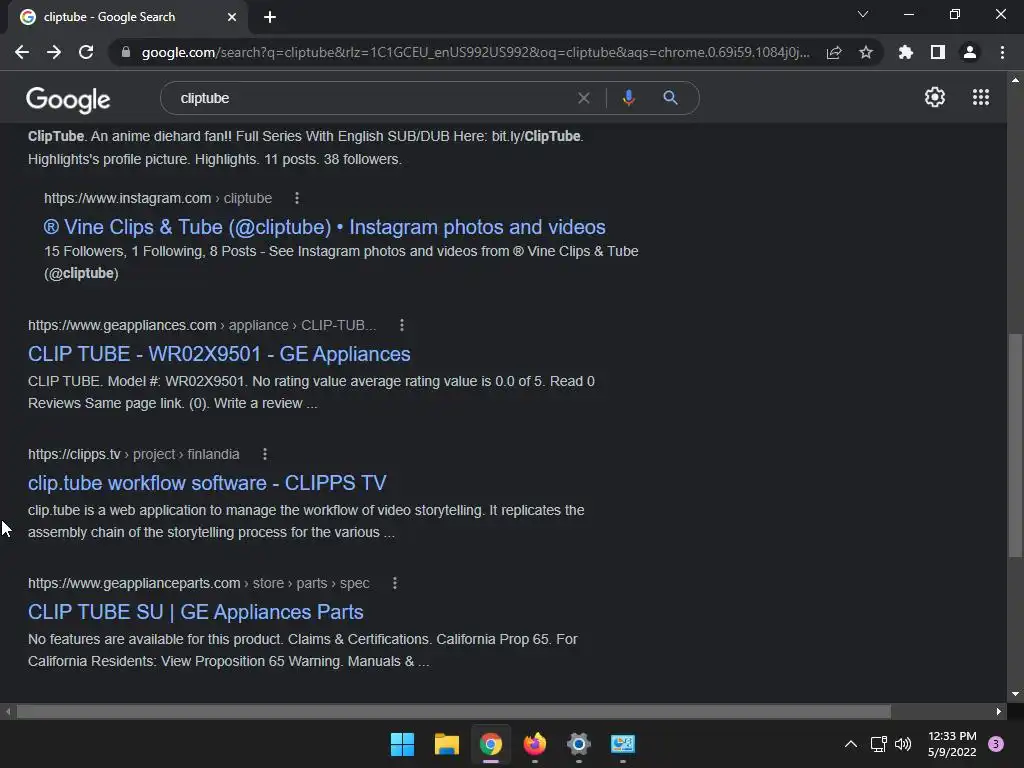Screen dimensions: 1024x768
Task: Reload the current Google search page
Action: point(86,52)
